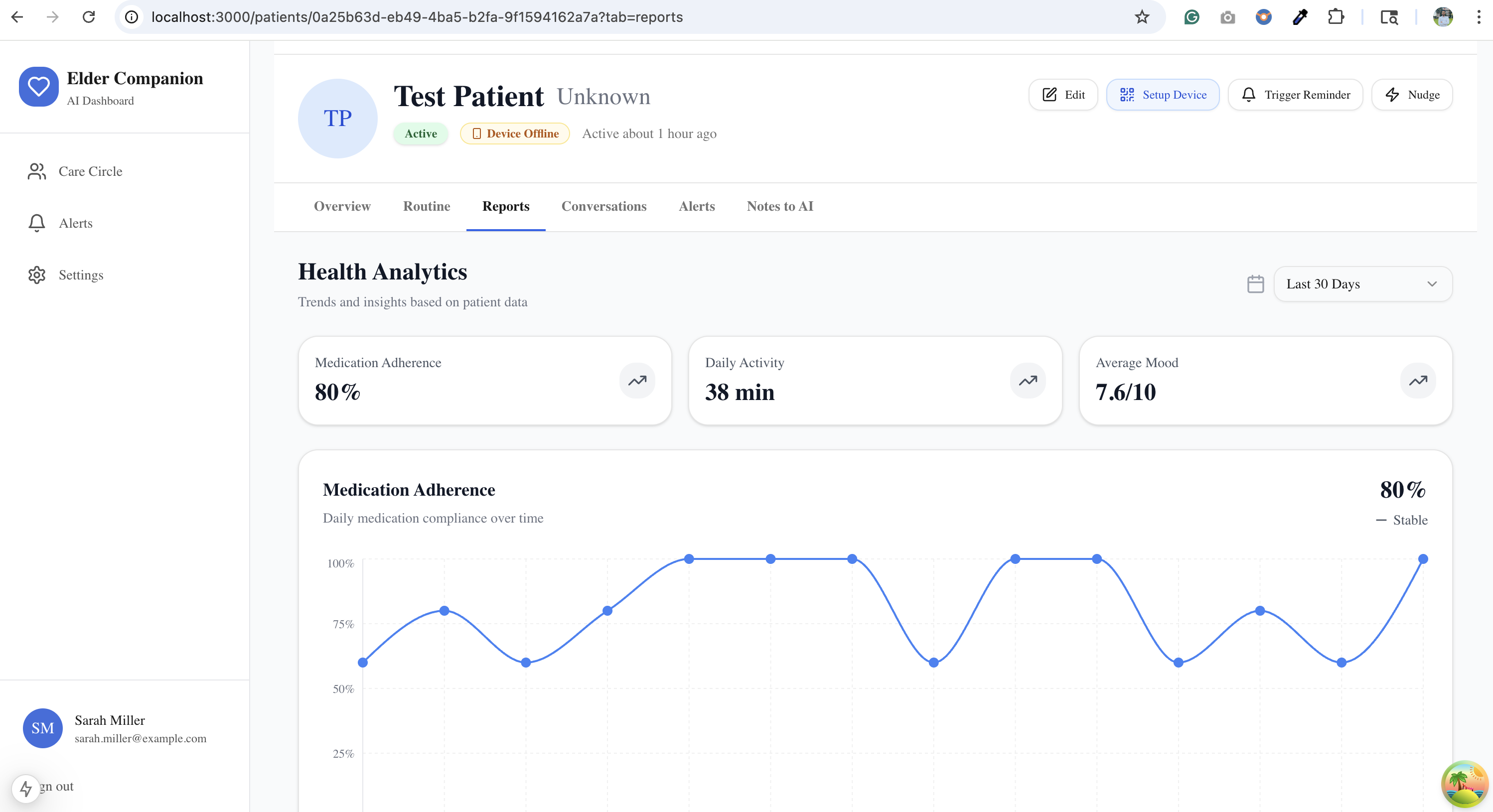This screenshot has width=1493, height=812.
Task: Open Care Circle in the sidebar
Action: point(90,171)
